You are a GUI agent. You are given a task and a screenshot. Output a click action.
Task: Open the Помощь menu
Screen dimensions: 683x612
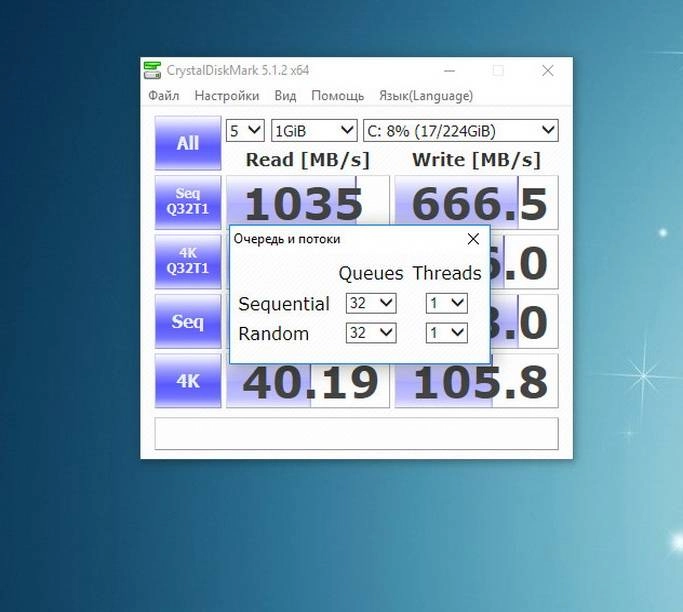338,96
